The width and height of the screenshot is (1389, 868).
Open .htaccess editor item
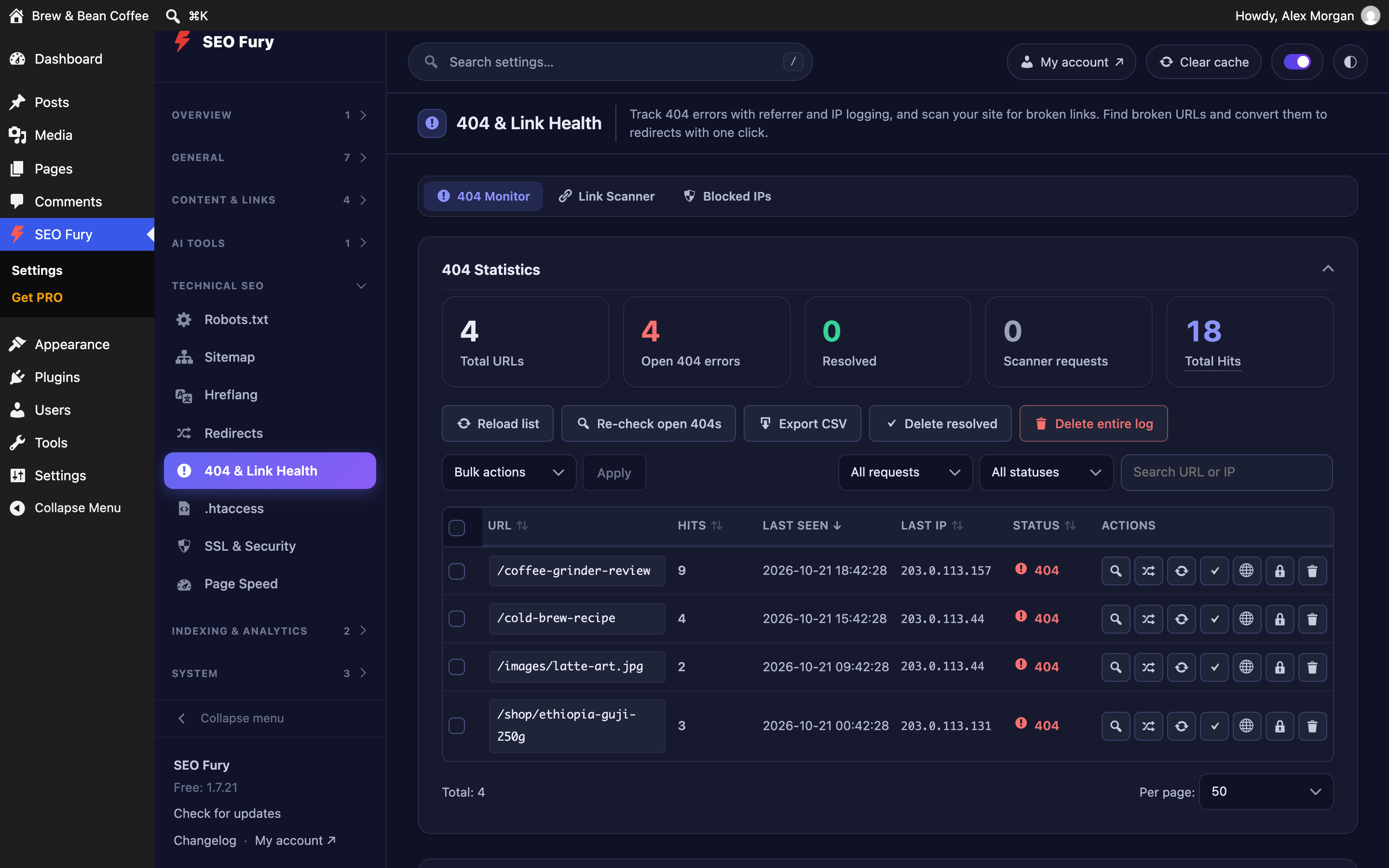coord(270,509)
